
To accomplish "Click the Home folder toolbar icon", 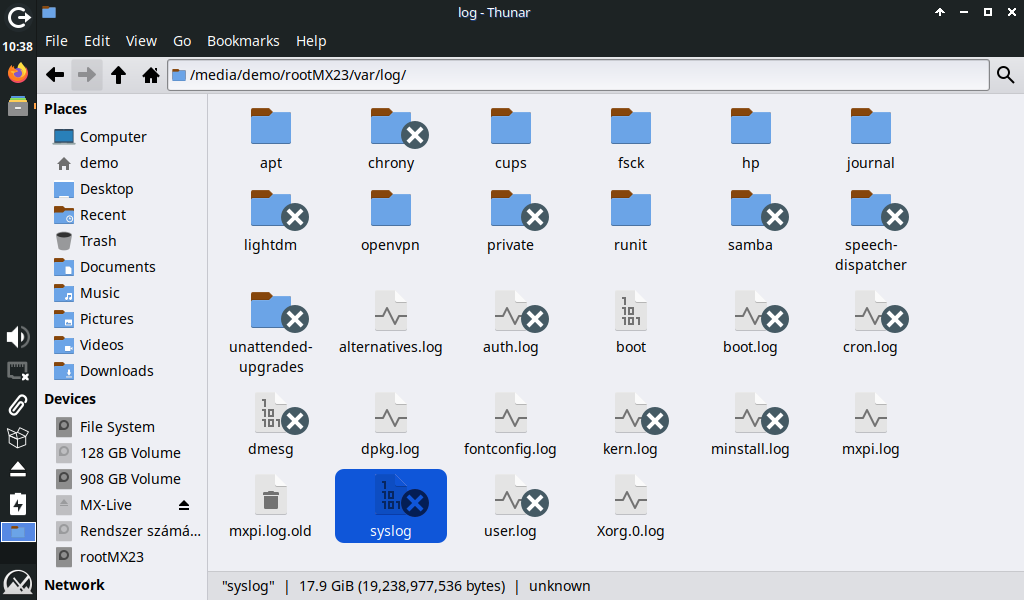I will (x=151, y=75).
